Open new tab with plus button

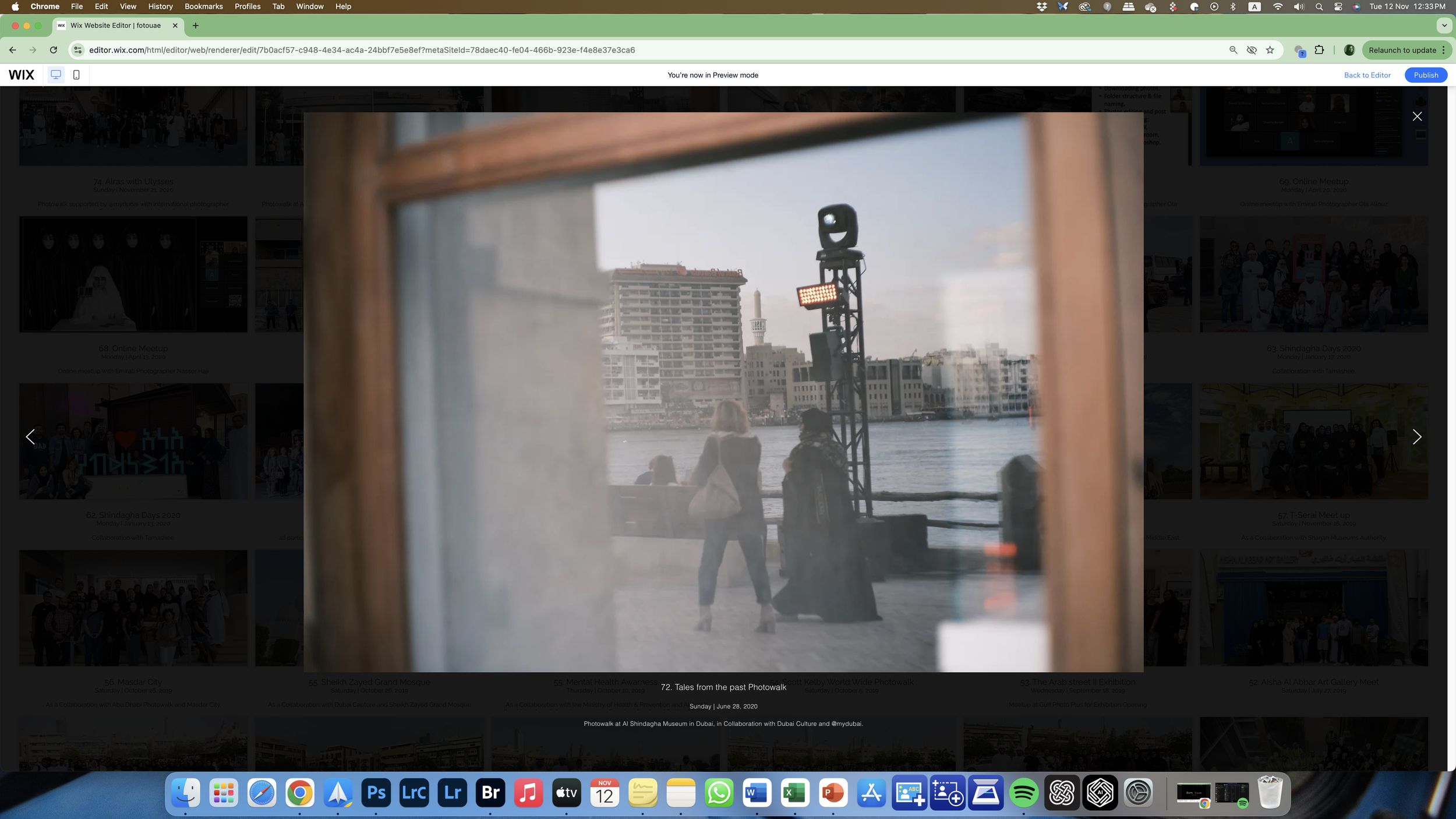coord(196,26)
